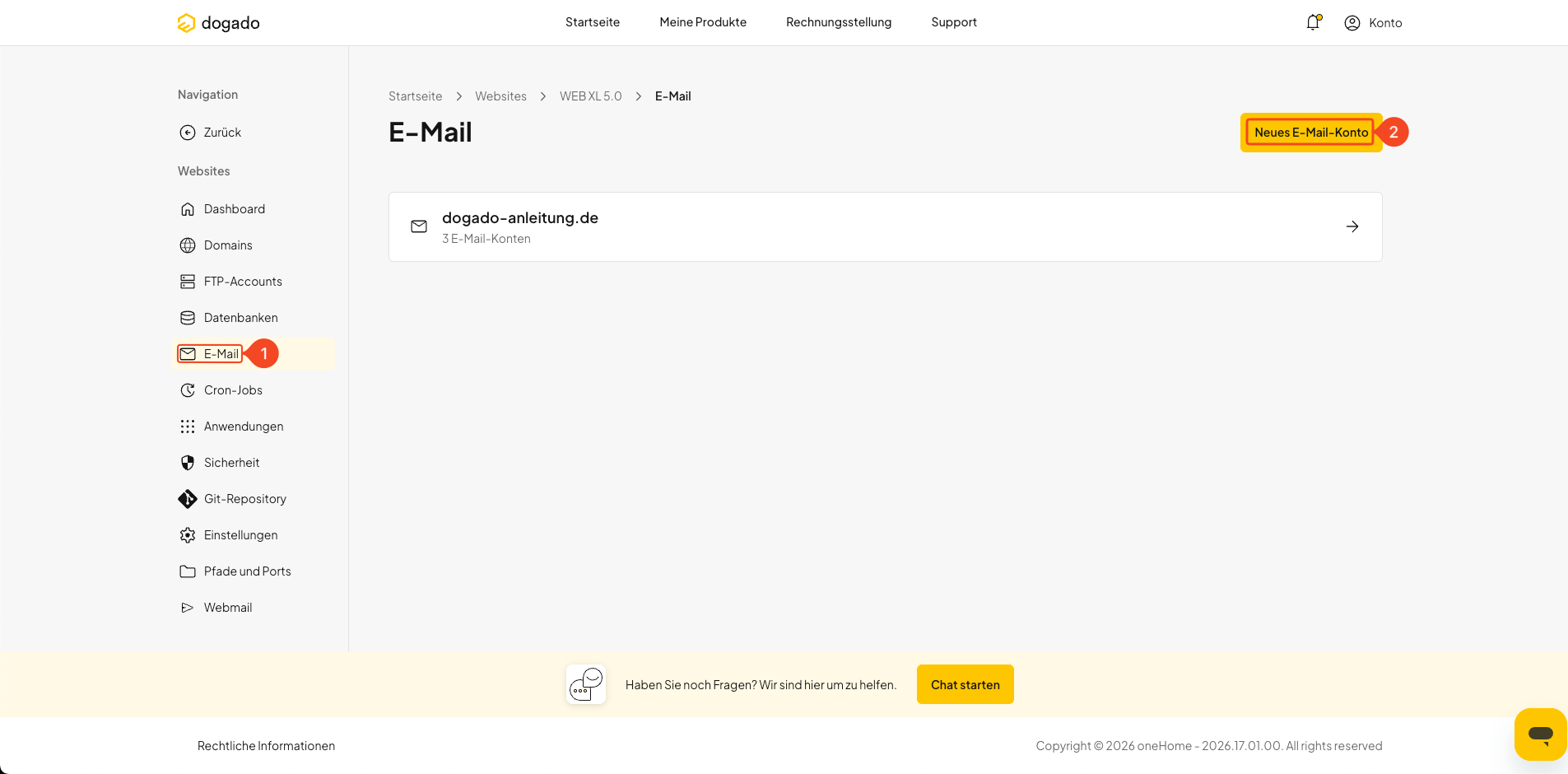Open Support in top navigation
The image size is (1568, 774).
click(954, 22)
